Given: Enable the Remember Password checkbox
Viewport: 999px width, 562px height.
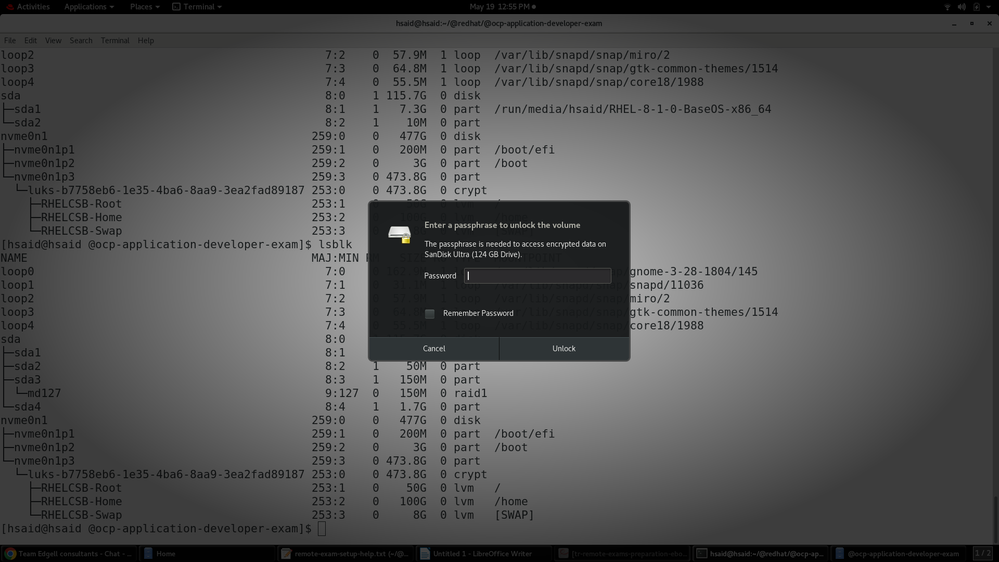Looking at the screenshot, I should 430,314.
